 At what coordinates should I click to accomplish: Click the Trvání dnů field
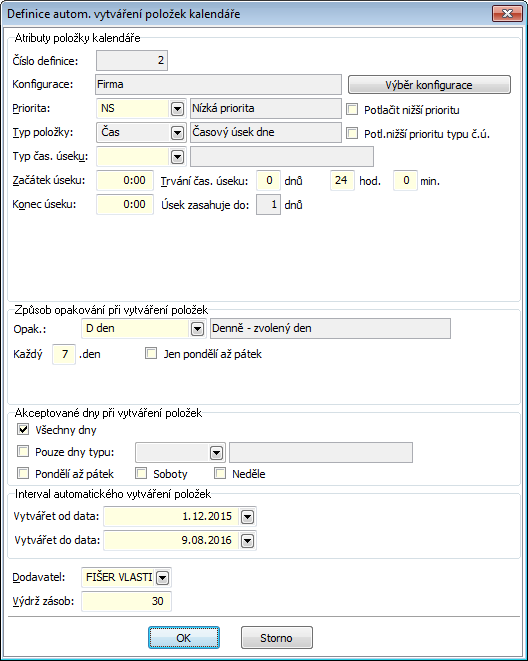coord(268,180)
